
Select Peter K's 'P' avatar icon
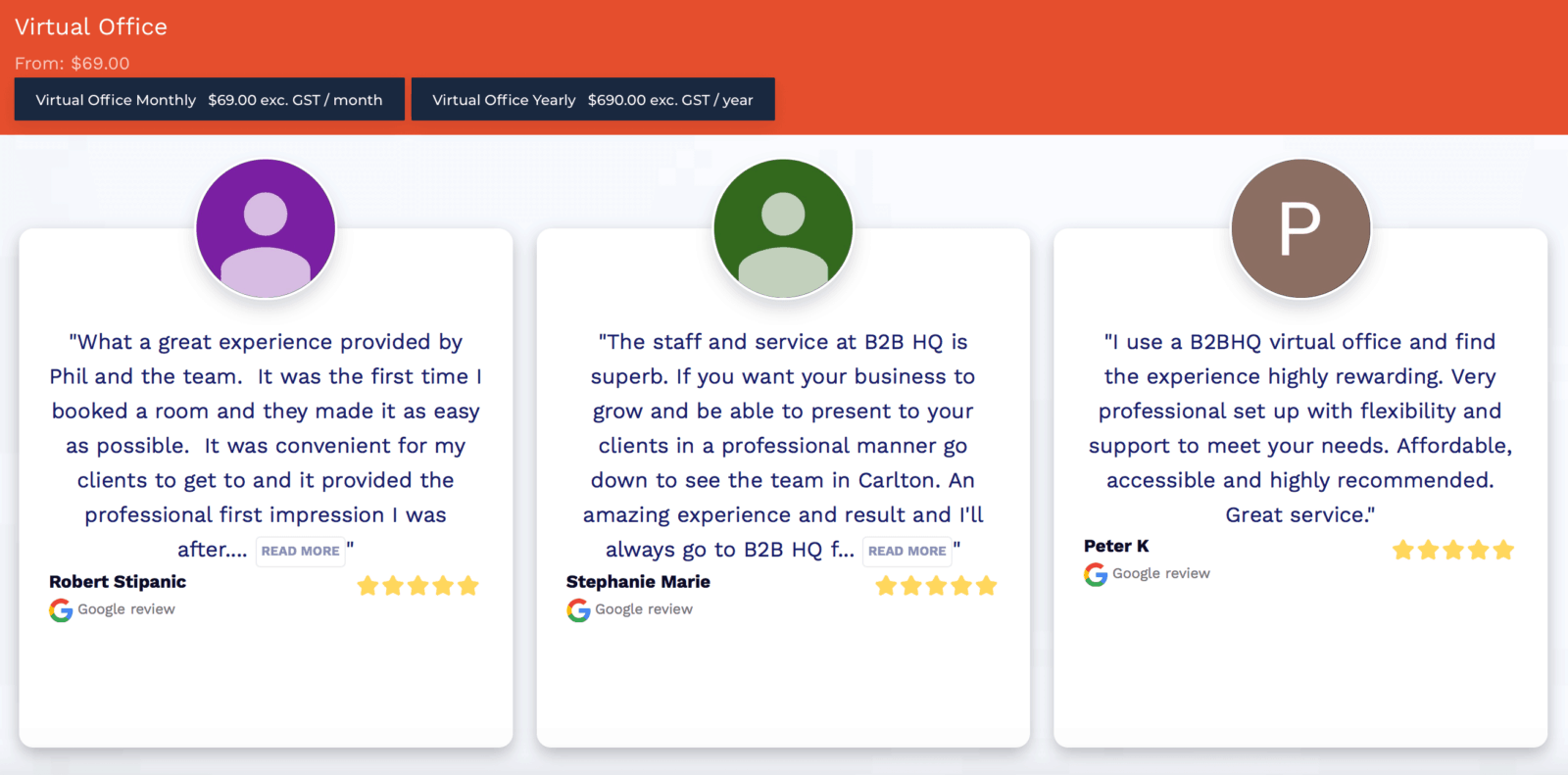[1300, 227]
